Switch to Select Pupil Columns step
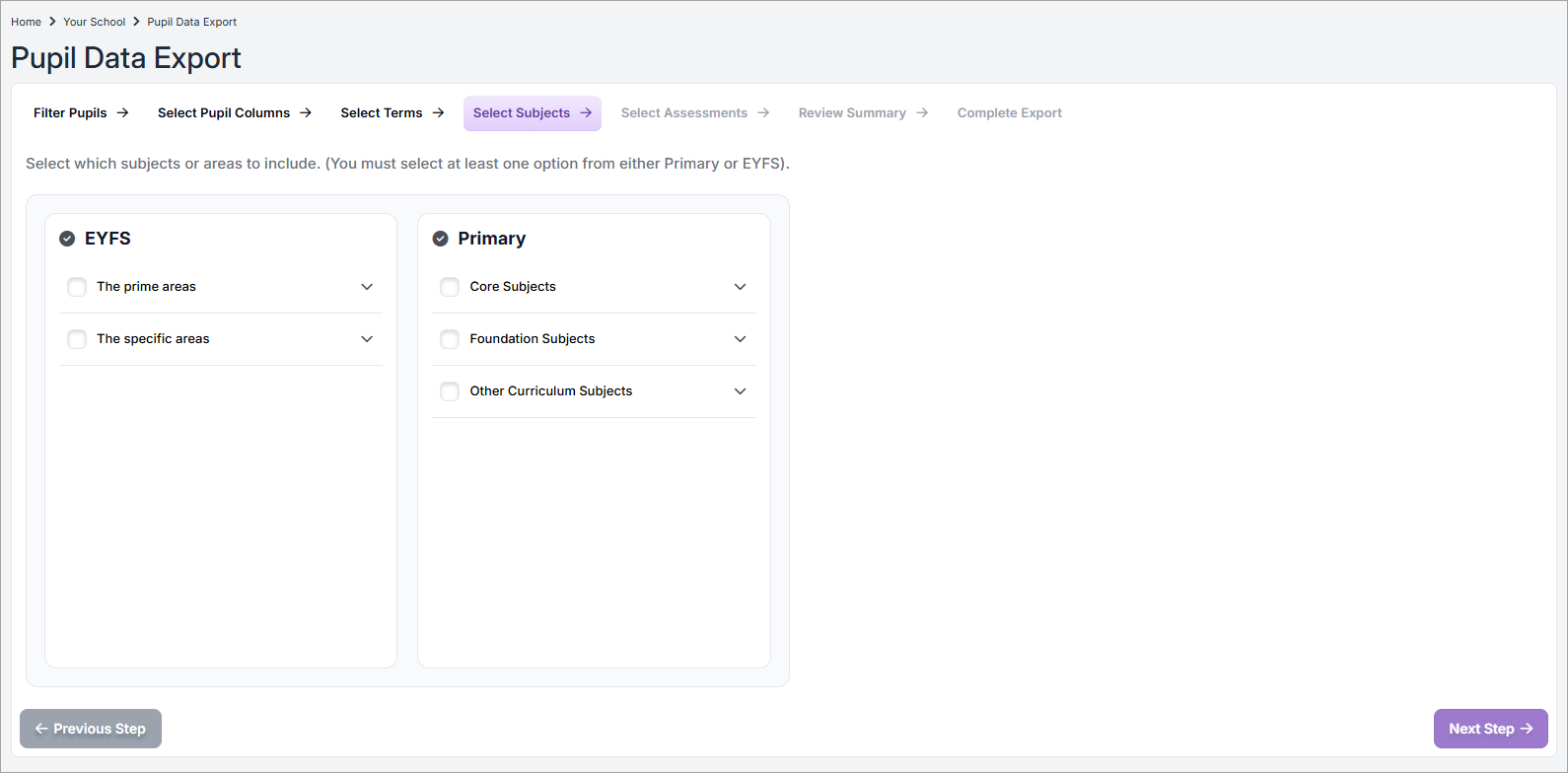Viewport: 1568px width, 773px height. point(234,113)
